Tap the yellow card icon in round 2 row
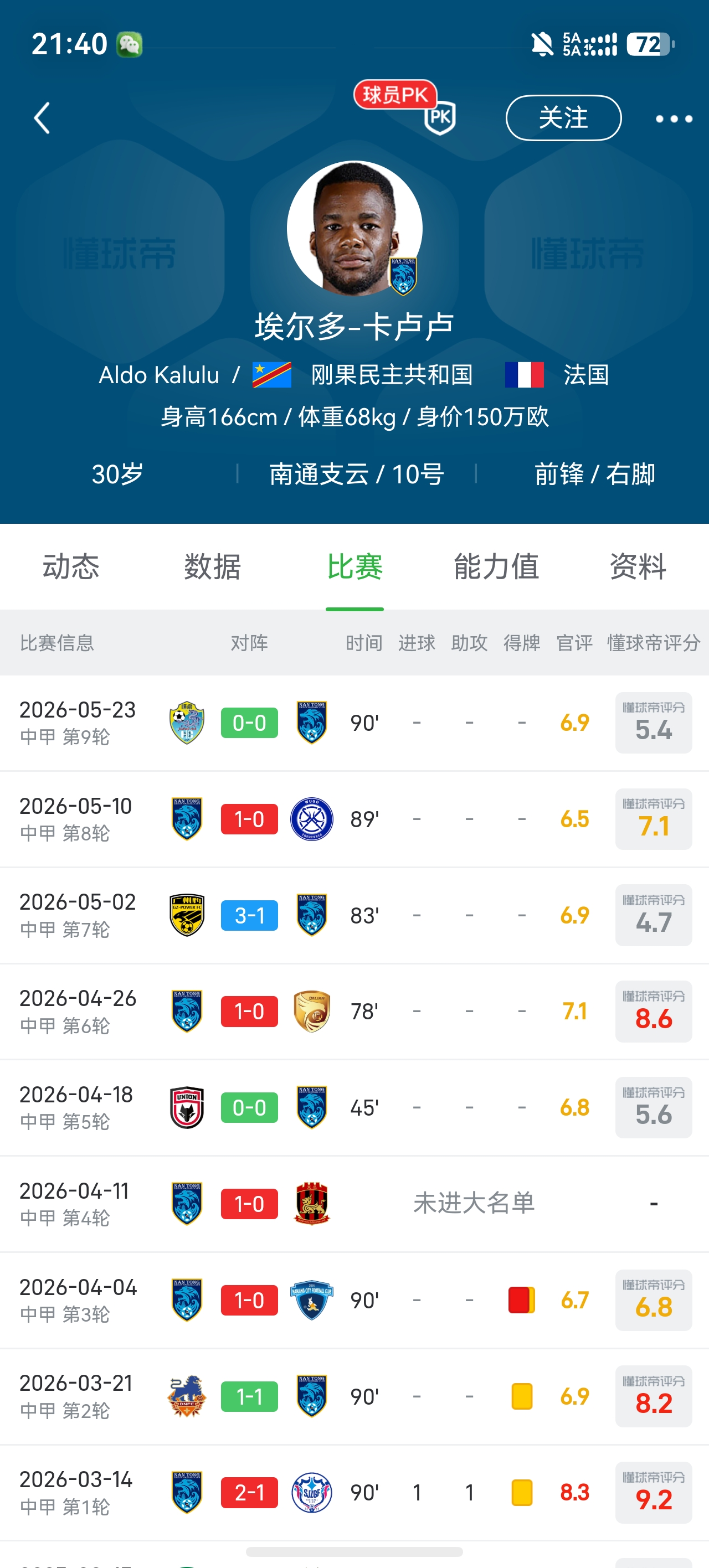The width and height of the screenshot is (709, 1568). pyautogui.click(x=522, y=1396)
